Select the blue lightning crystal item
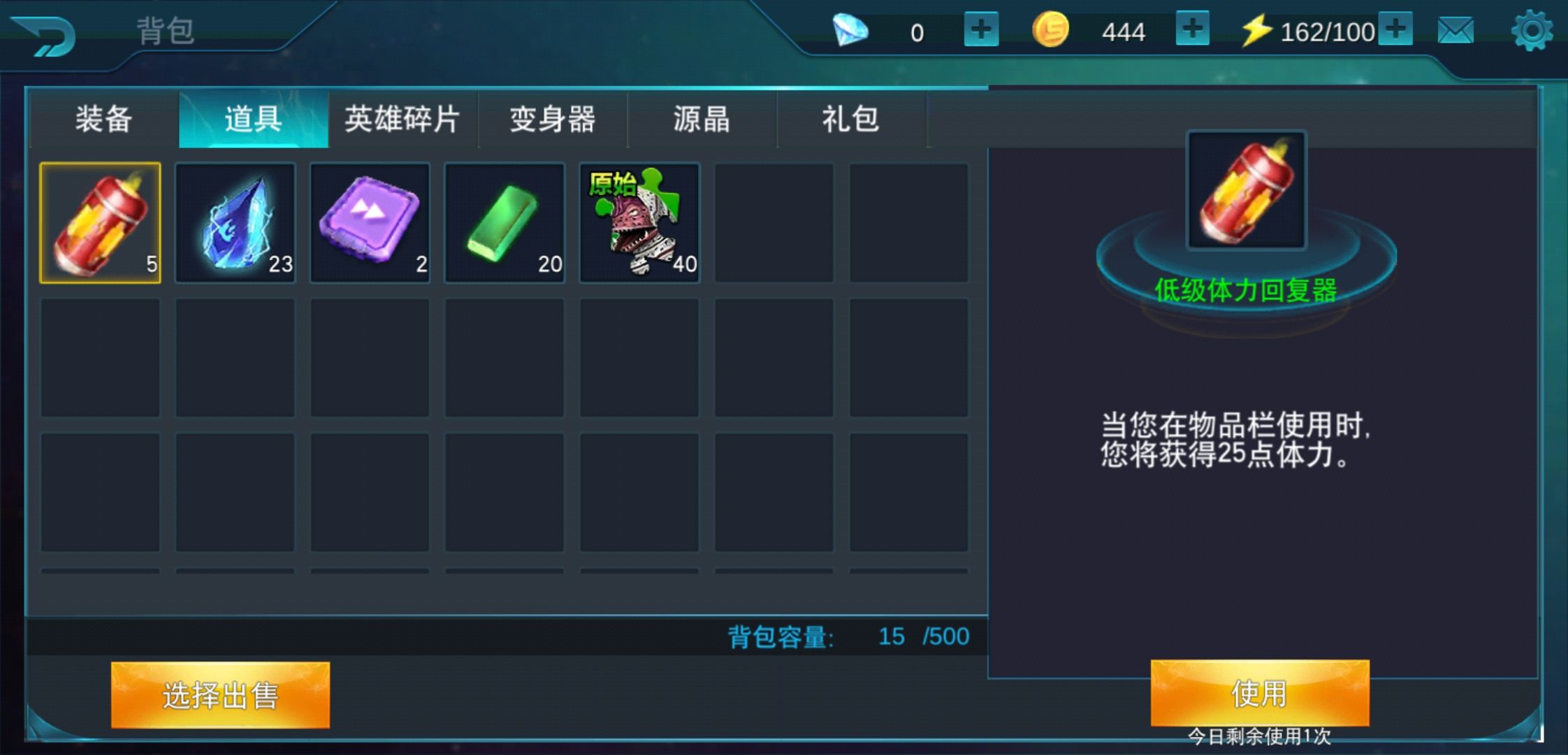The height and width of the screenshot is (755, 1568). click(235, 223)
